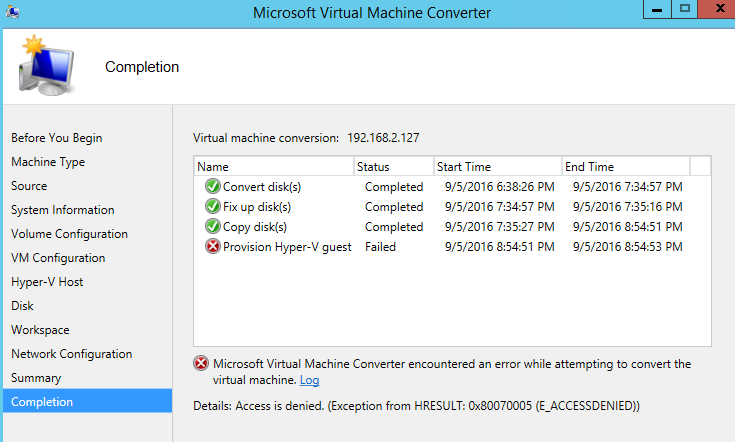Click the application icon in the title bar
Image resolution: width=735 pixels, height=442 pixels.
[x=12, y=12]
